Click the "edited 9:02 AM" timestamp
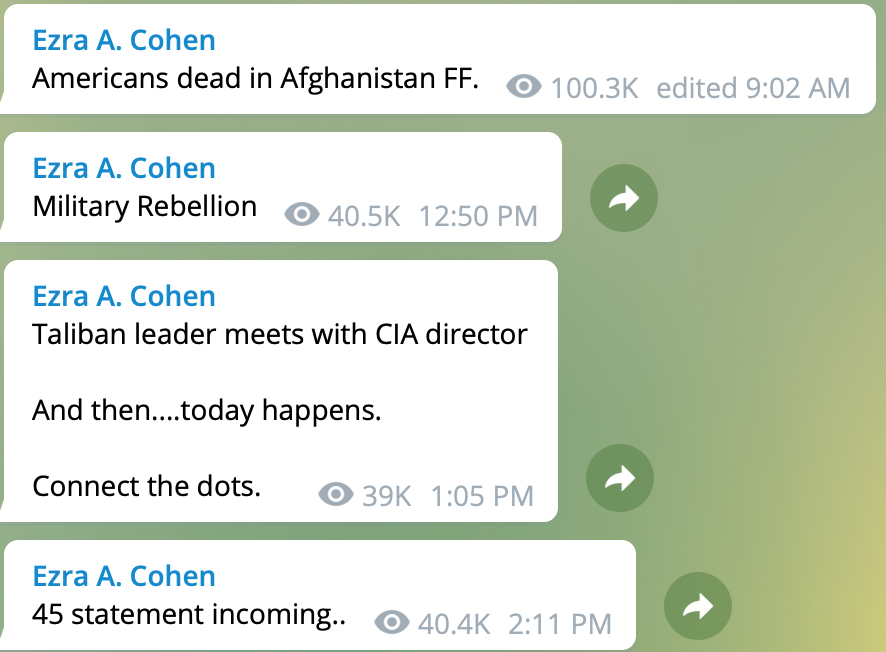Screen dimensions: 886x652 (753, 88)
